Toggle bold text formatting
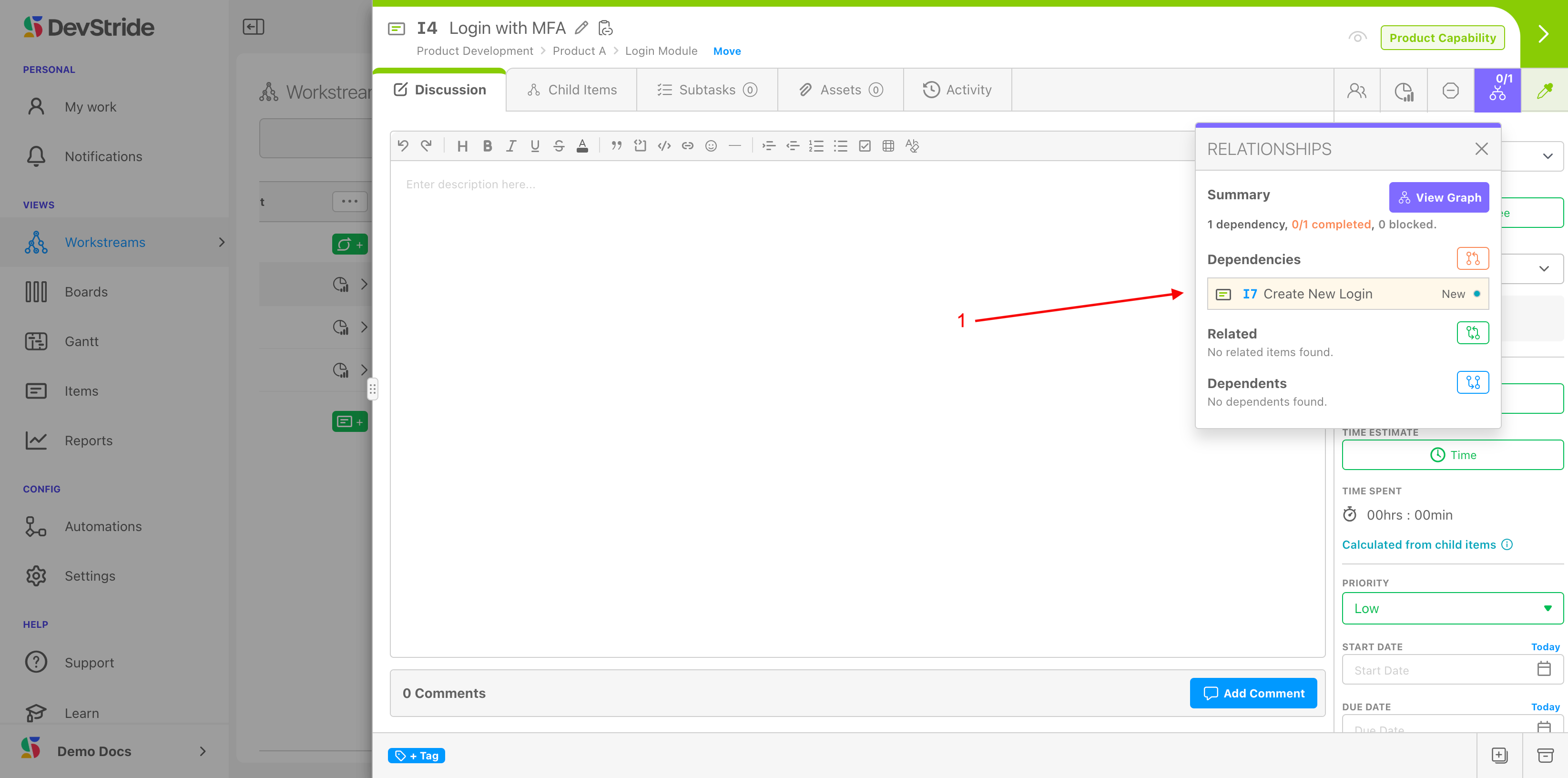 pos(487,146)
